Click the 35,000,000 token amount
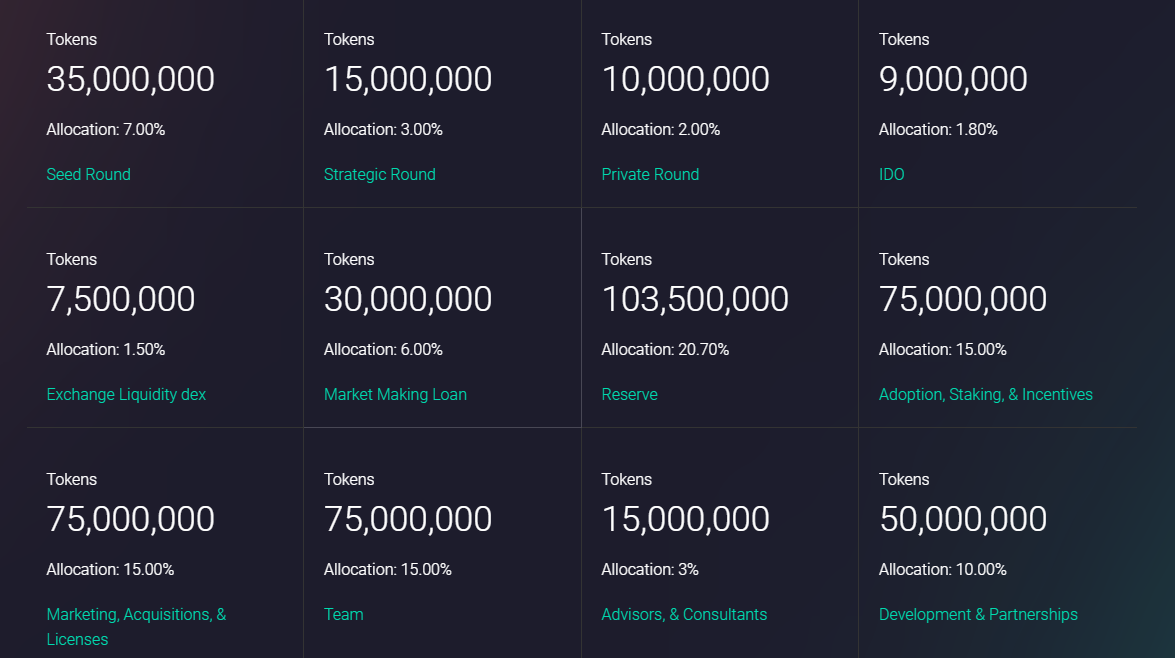Screen dimensions: 1175x658 point(130,79)
